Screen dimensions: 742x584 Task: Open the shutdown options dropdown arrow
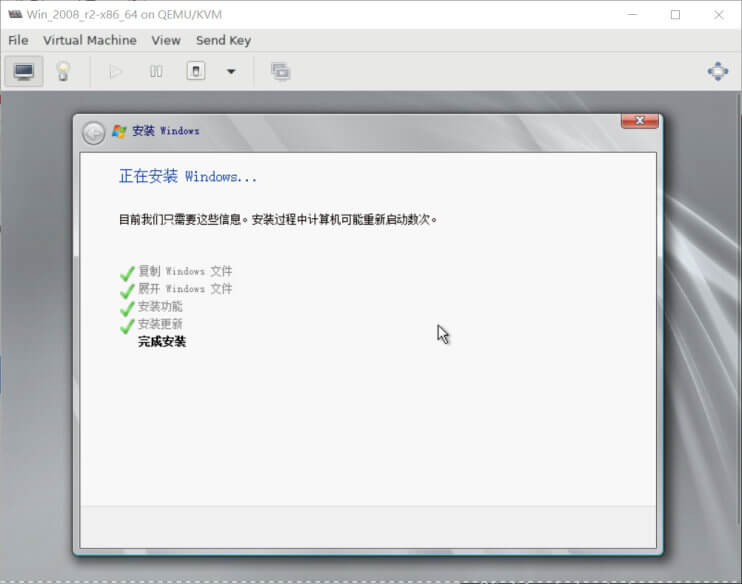coord(231,71)
